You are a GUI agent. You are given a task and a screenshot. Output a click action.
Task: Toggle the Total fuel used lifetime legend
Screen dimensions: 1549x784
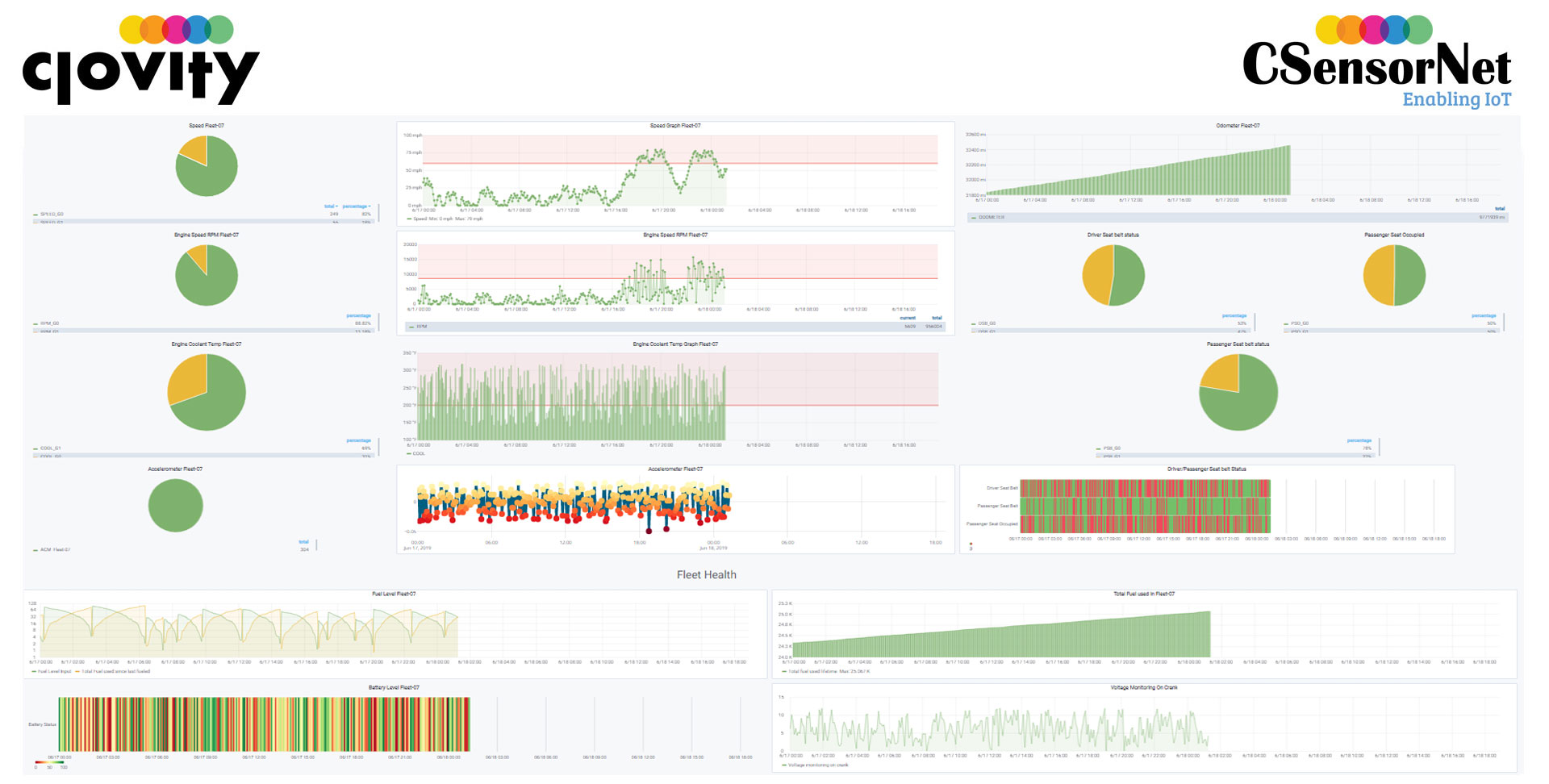coord(825,671)
